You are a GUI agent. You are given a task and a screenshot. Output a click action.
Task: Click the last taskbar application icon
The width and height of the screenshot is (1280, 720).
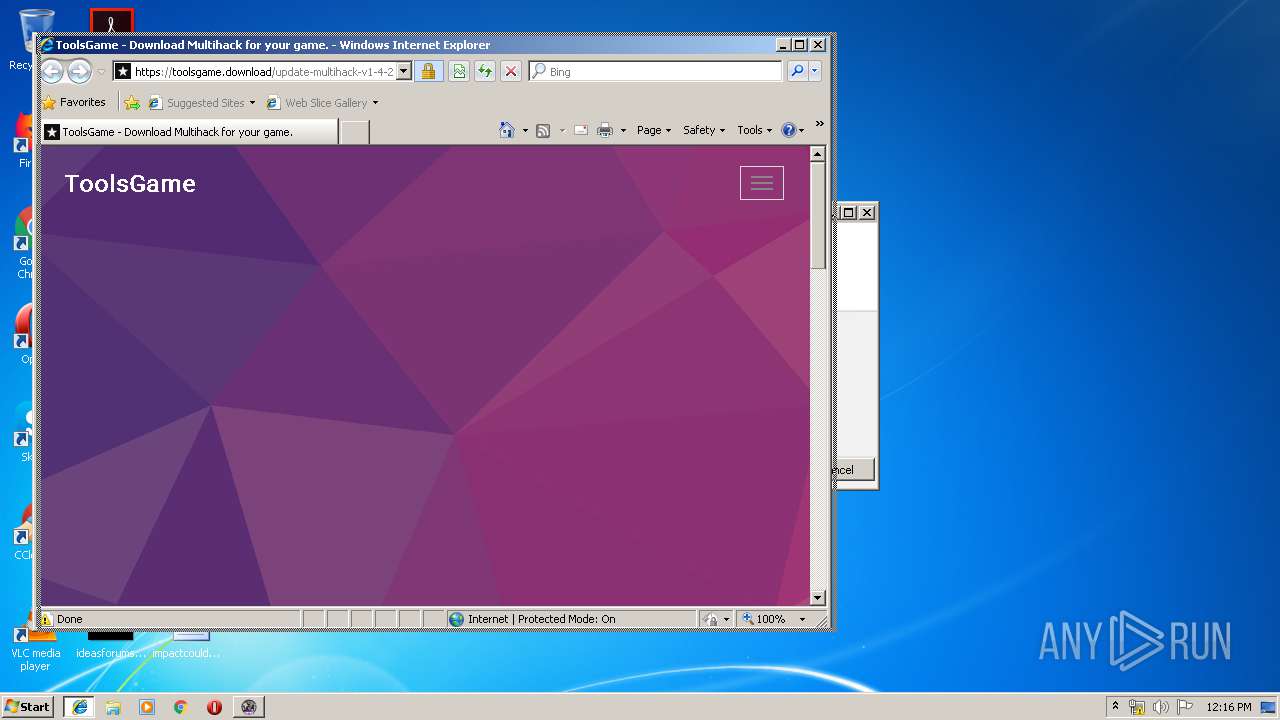point(248,706)
